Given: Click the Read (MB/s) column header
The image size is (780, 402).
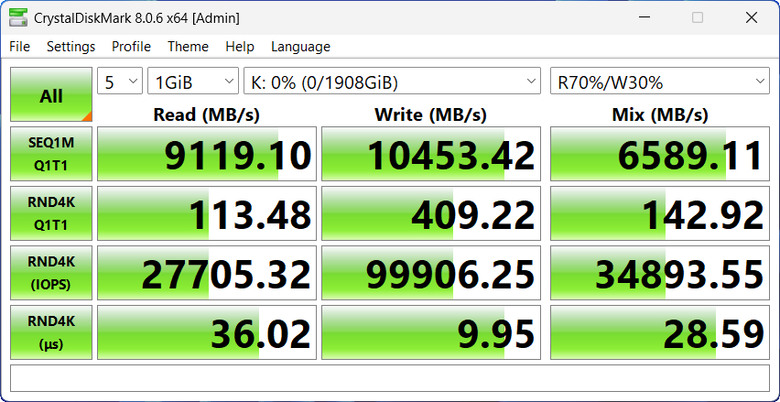Looking at the screenshot, I should click(206, 114).
